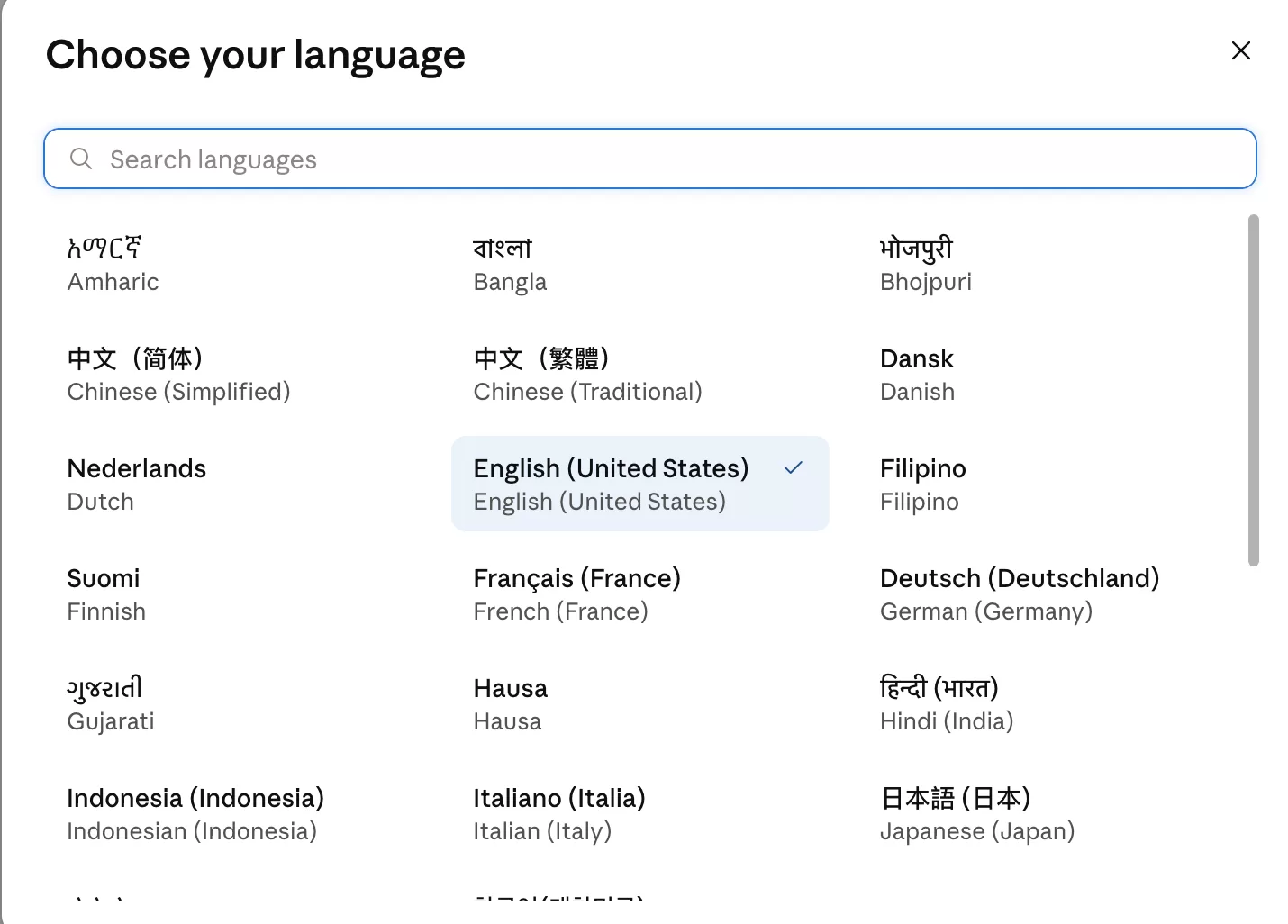This screenshot has height=924, width=1288.
Task: Select Japanese (Japan)
Action: pyautogui.click(x=1046, y=813)
